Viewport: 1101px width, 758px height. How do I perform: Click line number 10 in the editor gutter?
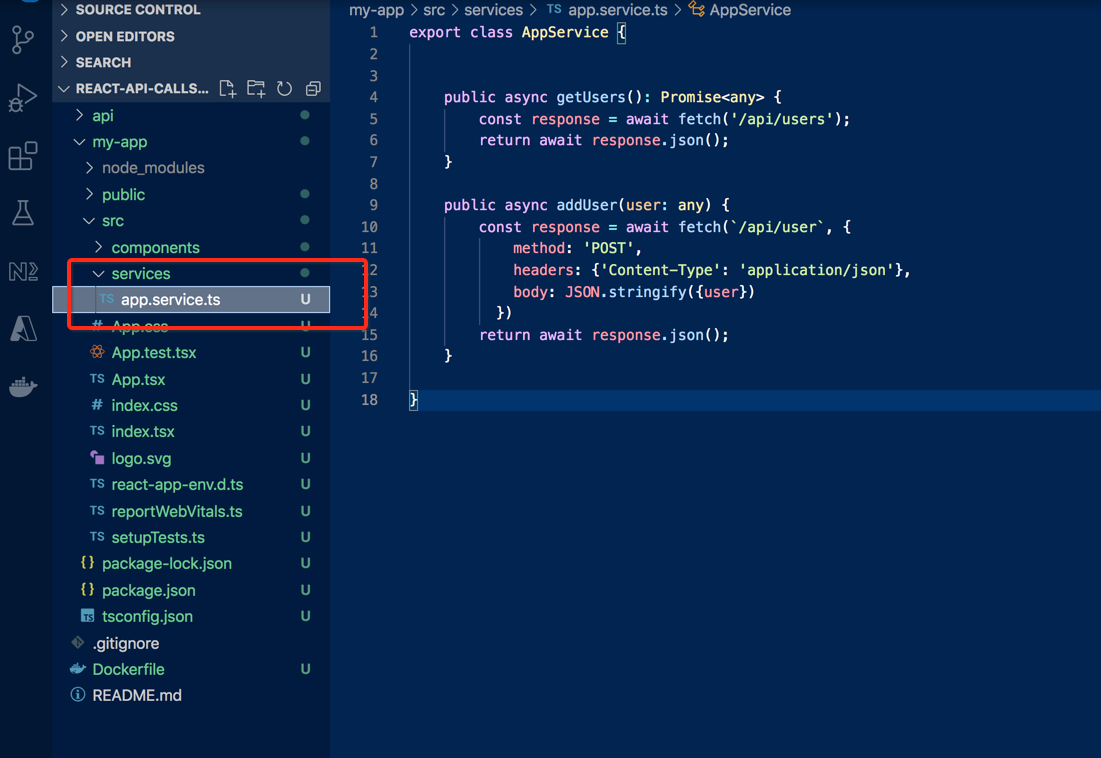tap(370, 227)
